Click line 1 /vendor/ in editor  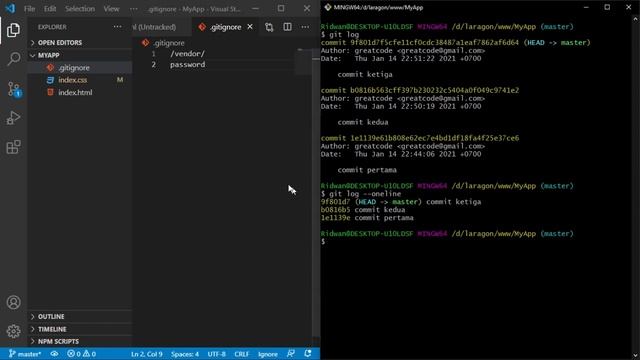[x=187, y=53]
